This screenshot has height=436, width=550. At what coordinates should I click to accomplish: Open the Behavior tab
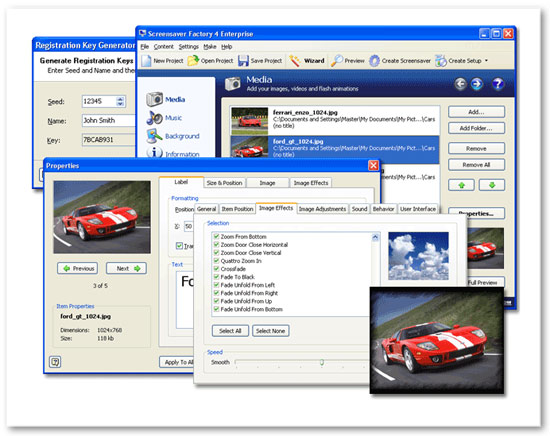tap(383, 209)
